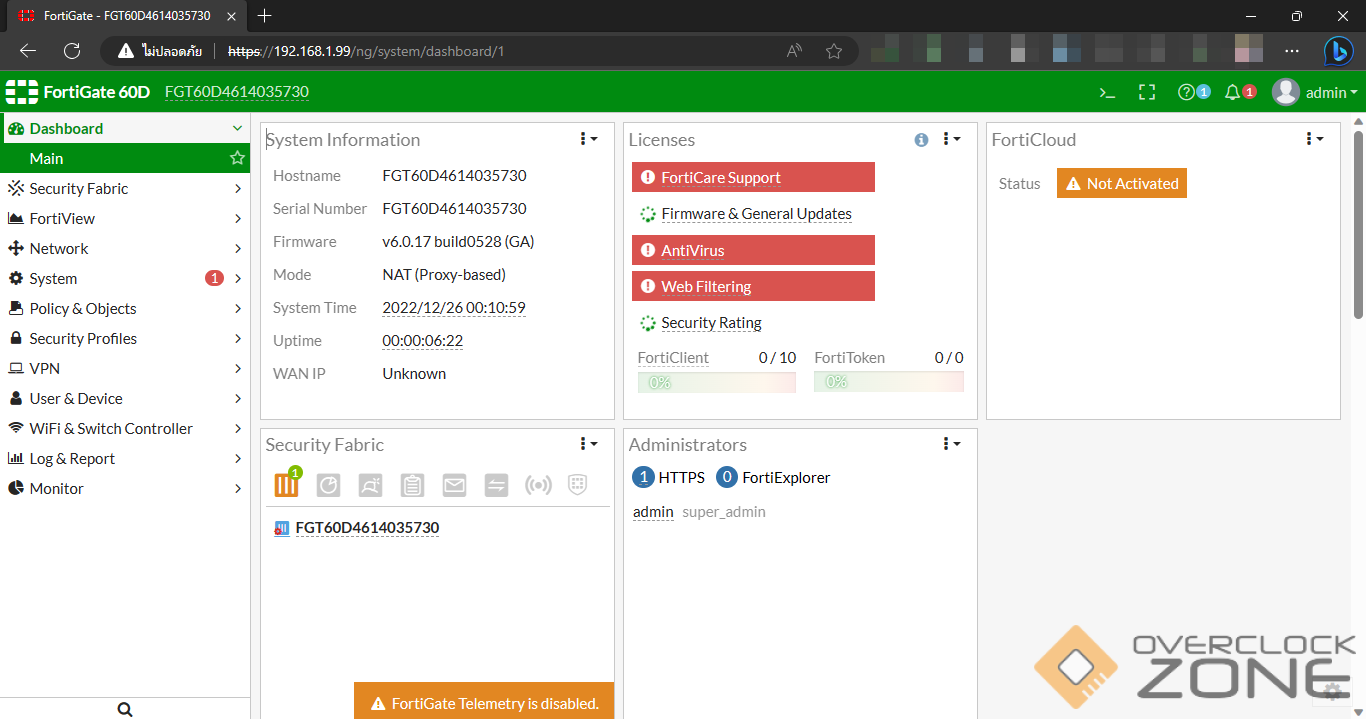Open the notifications bell icon
This screenshot has height=719, width=1366.
tap(1232, 92)
